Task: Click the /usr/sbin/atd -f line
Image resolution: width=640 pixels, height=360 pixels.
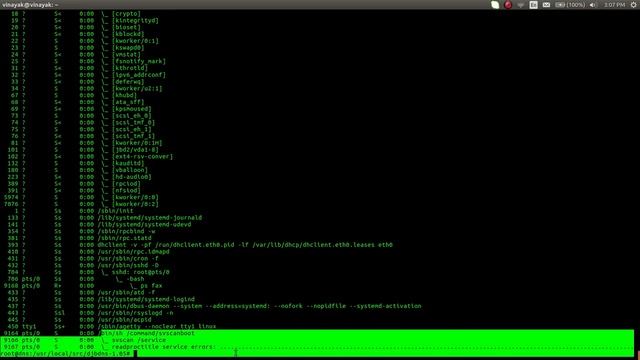Action: 81,293
